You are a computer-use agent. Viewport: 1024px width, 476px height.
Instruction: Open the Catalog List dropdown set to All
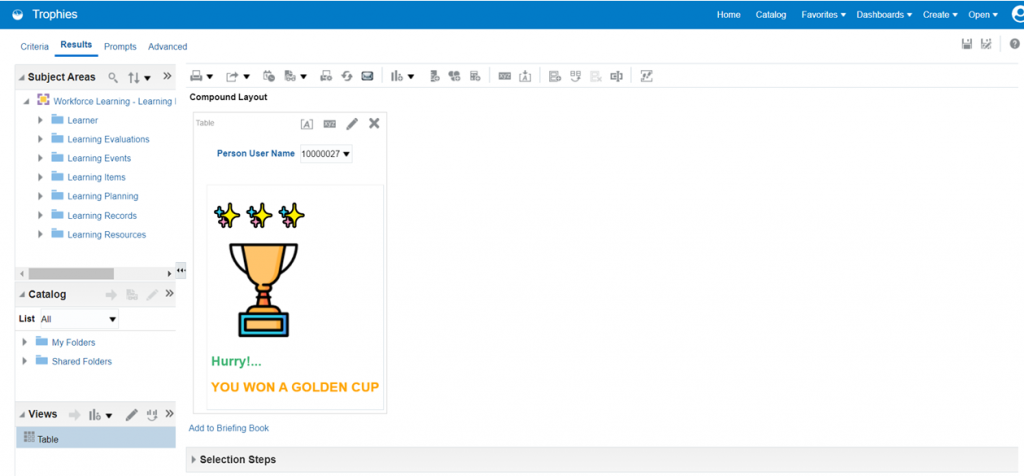point(78,319)
